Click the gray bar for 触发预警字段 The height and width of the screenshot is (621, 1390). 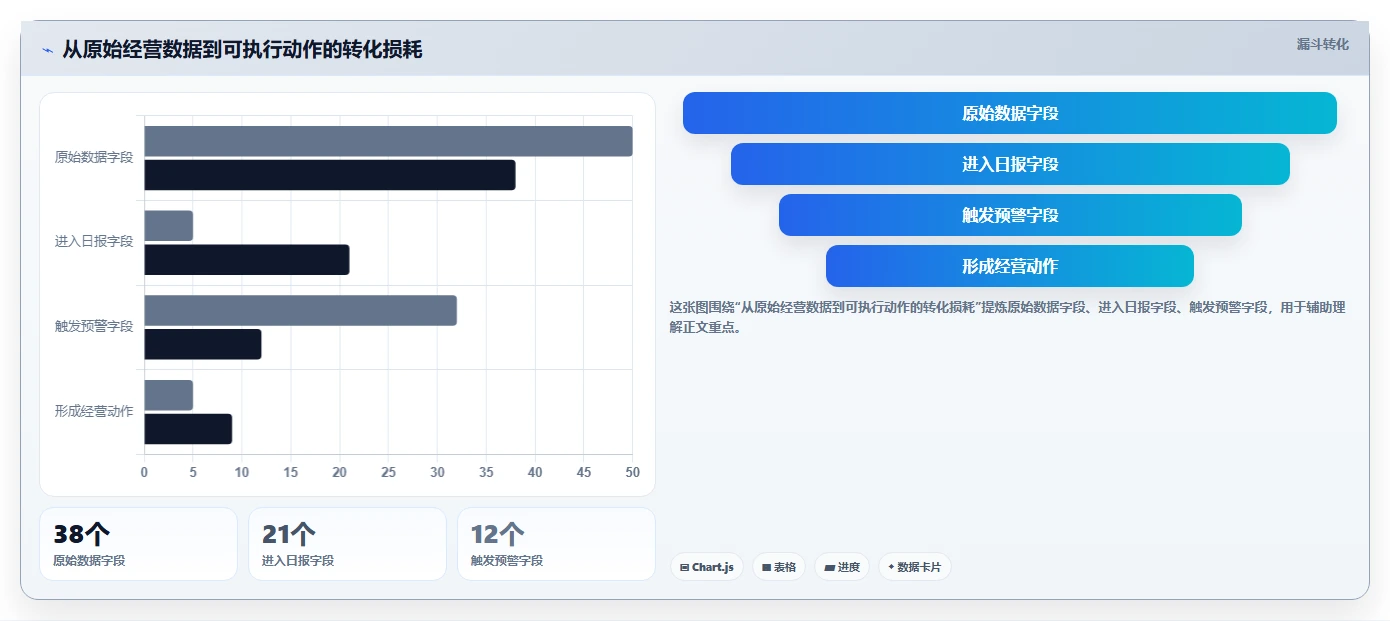point(300,310)
